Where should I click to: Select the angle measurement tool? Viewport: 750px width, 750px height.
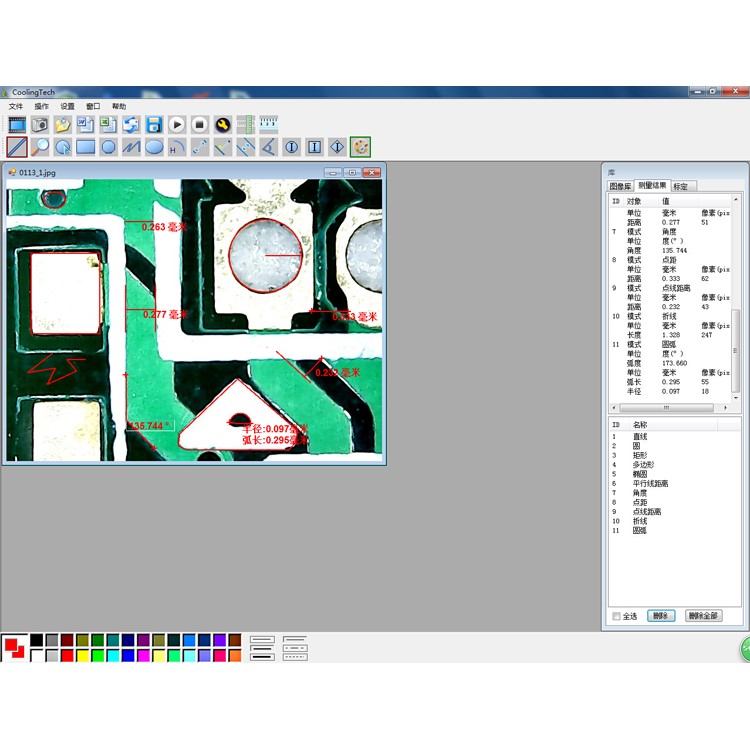point(268,147)
